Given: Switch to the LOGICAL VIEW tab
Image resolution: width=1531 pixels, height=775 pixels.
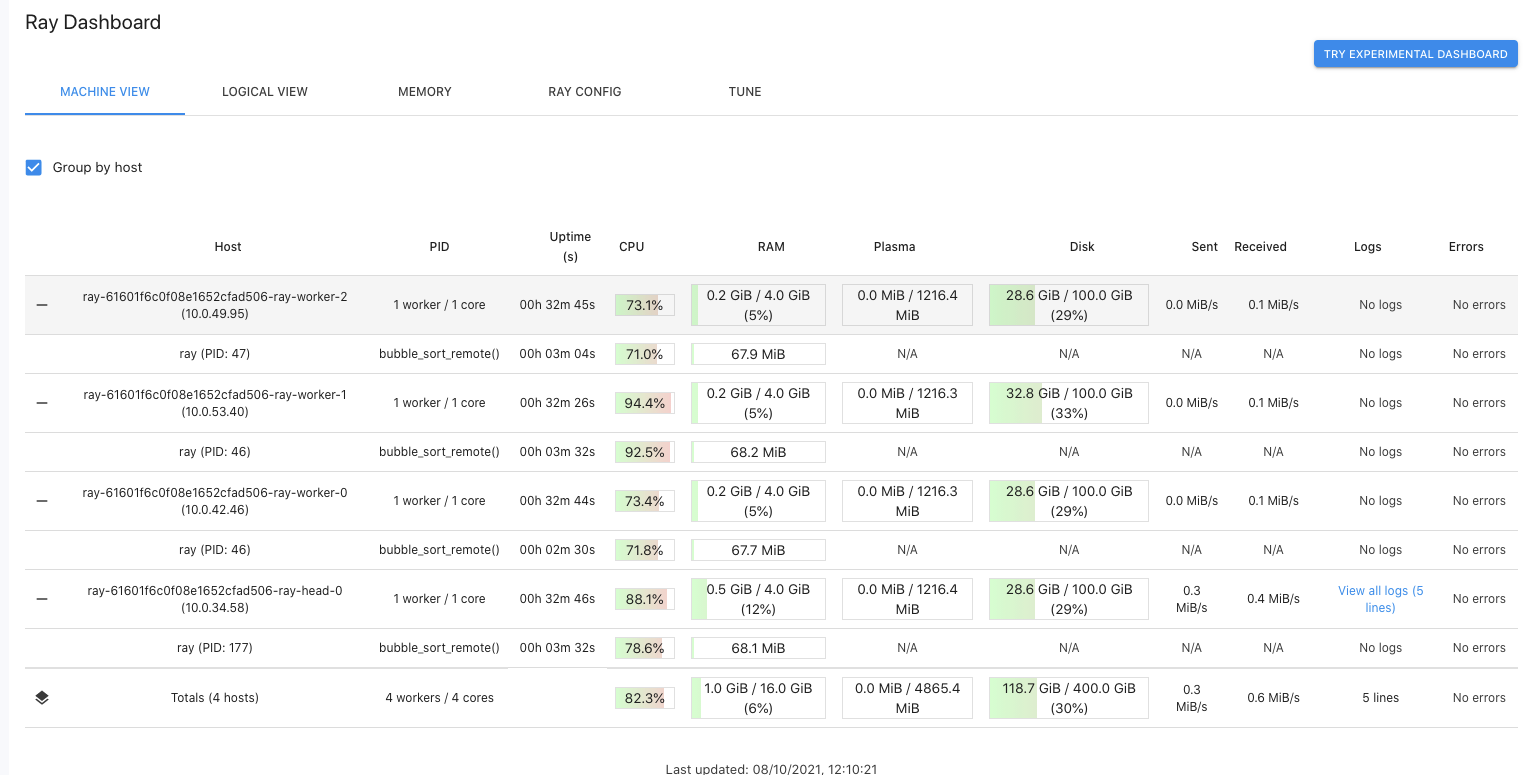Looking at the screenshot, I should (x=264, y=91).
